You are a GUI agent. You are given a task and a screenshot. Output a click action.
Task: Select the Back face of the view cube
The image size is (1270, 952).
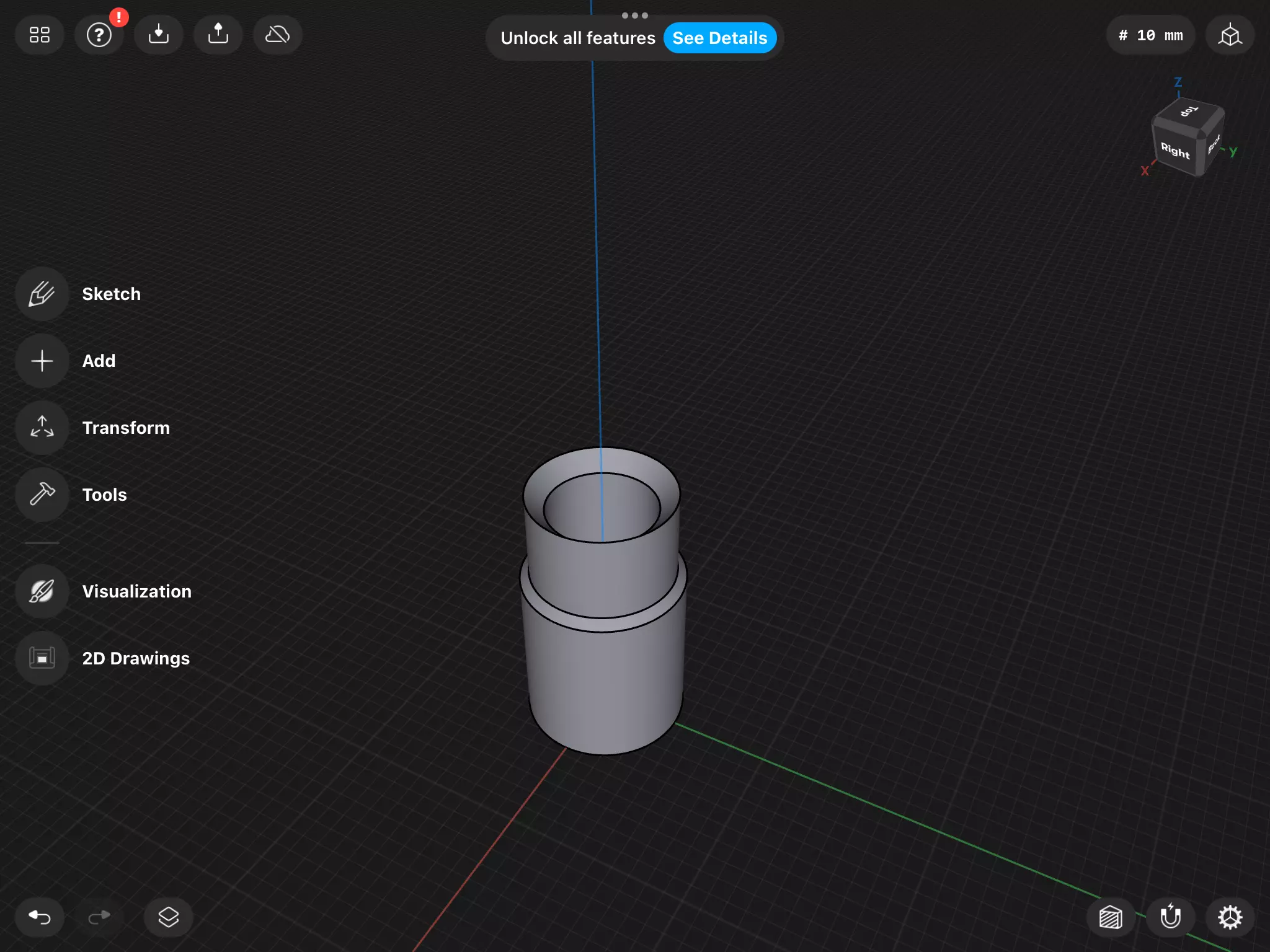(1214, 144)
